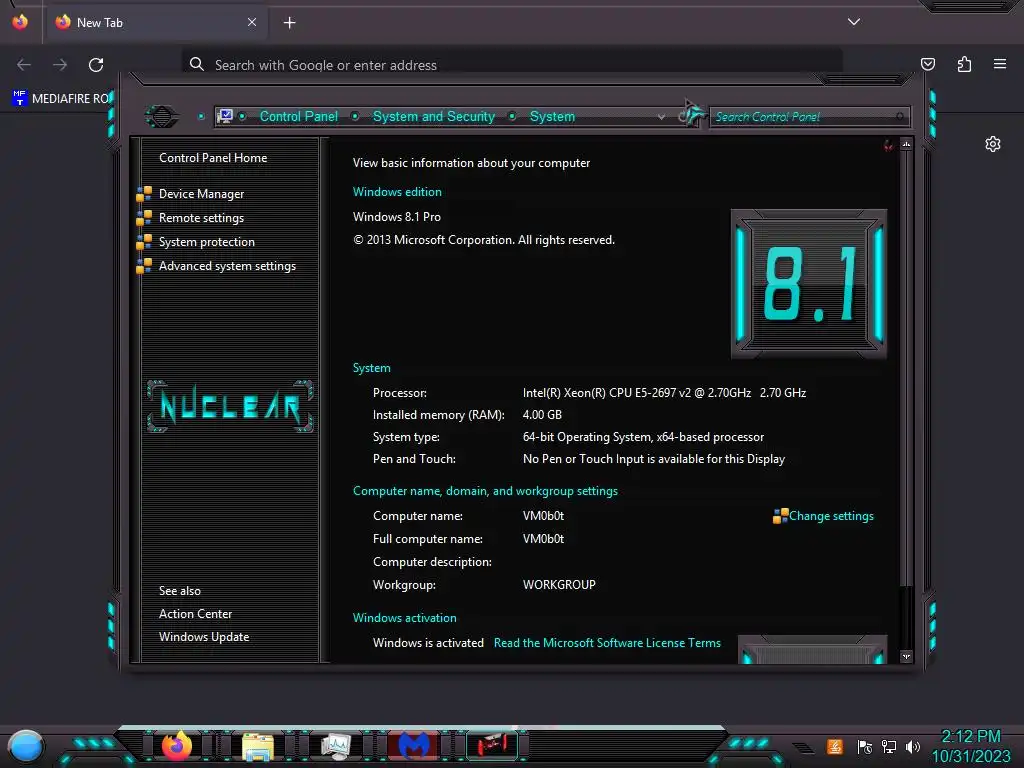The width and height of the screenshot is (1024, 768).
Task: Expand the dropdown before System breadcrumb
Action: [513, 116]
